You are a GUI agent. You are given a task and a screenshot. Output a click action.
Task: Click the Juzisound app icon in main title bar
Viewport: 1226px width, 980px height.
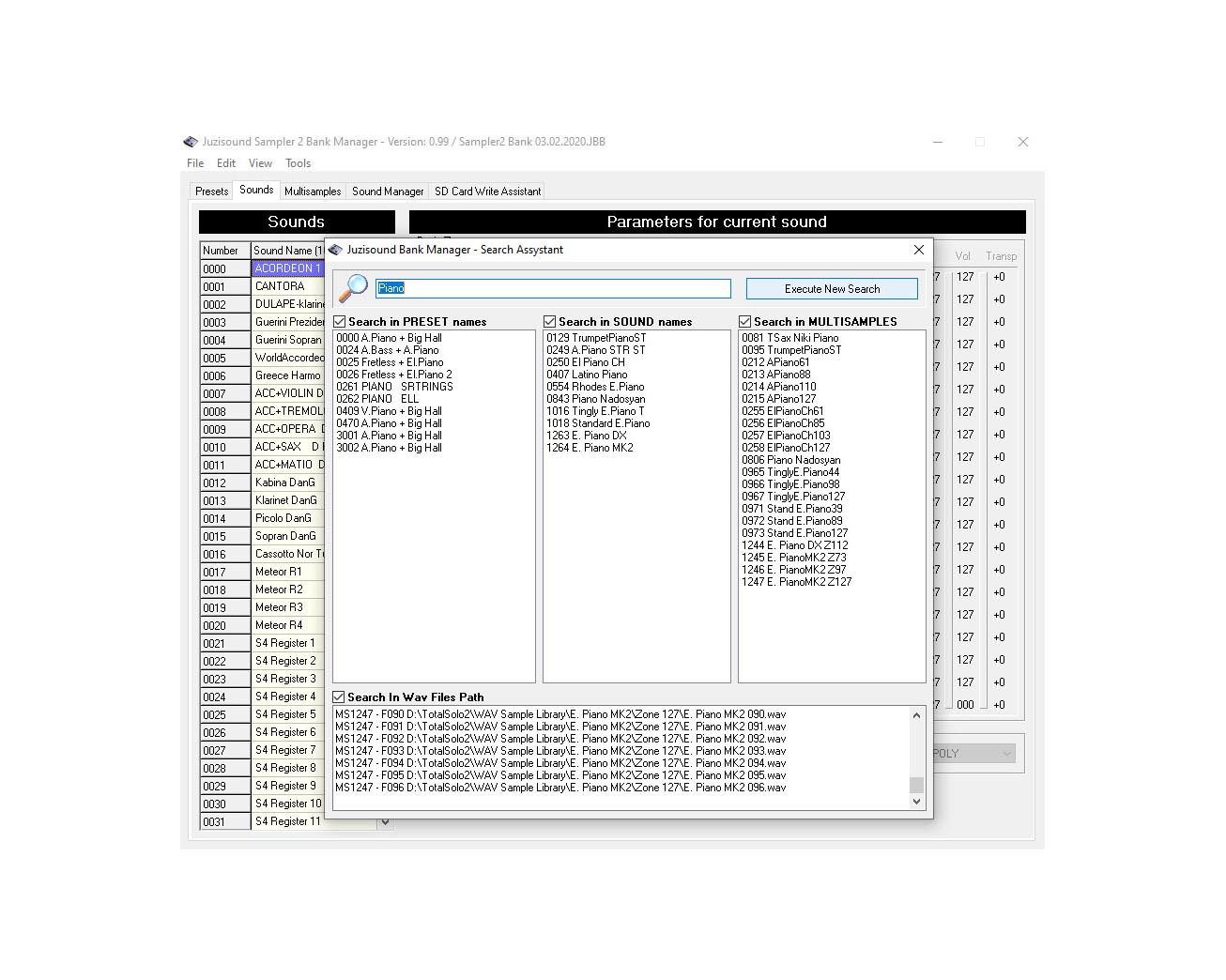click(191, 142)
